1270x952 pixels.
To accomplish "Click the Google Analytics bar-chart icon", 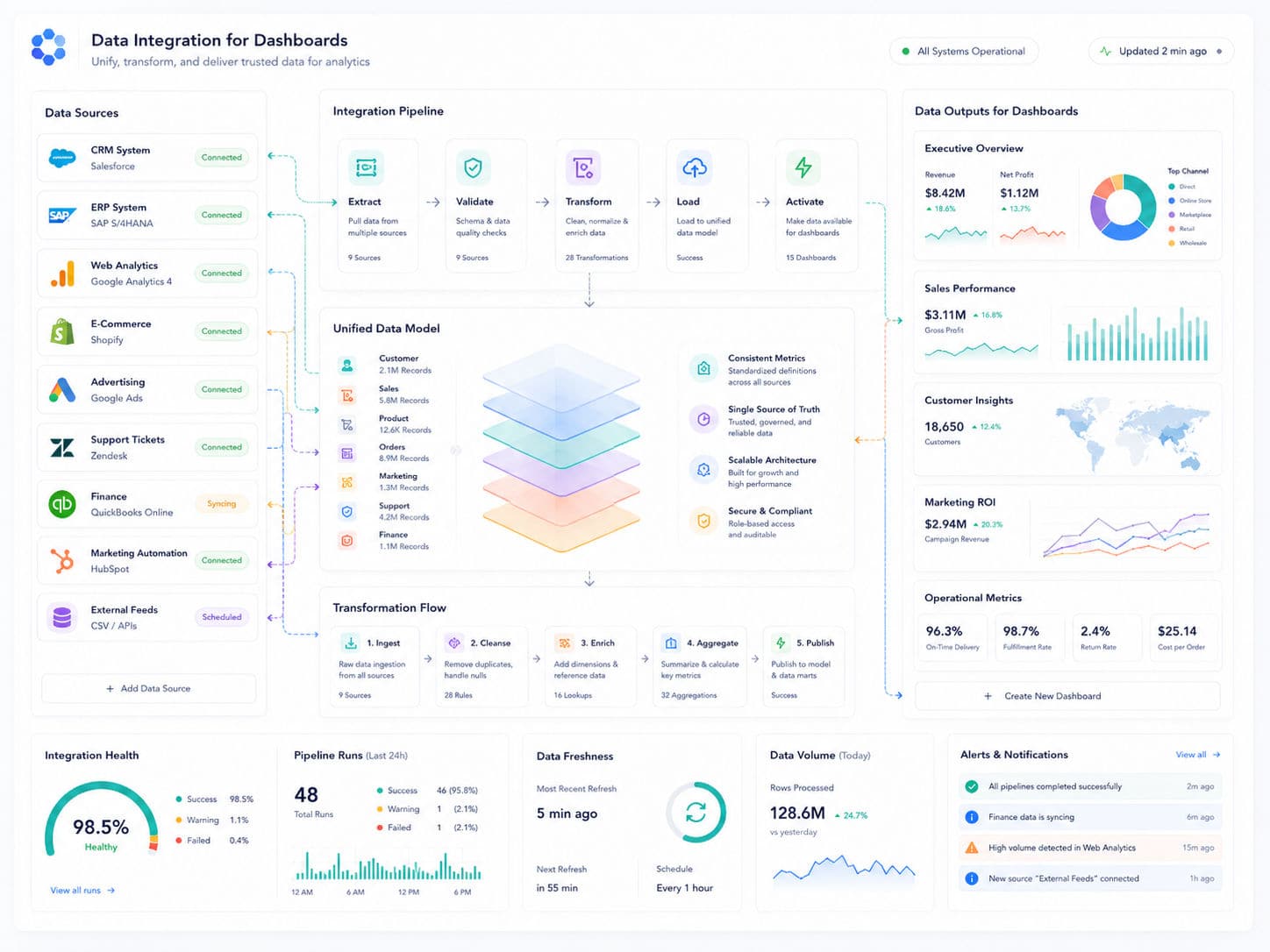I will [x=62, y=274].
